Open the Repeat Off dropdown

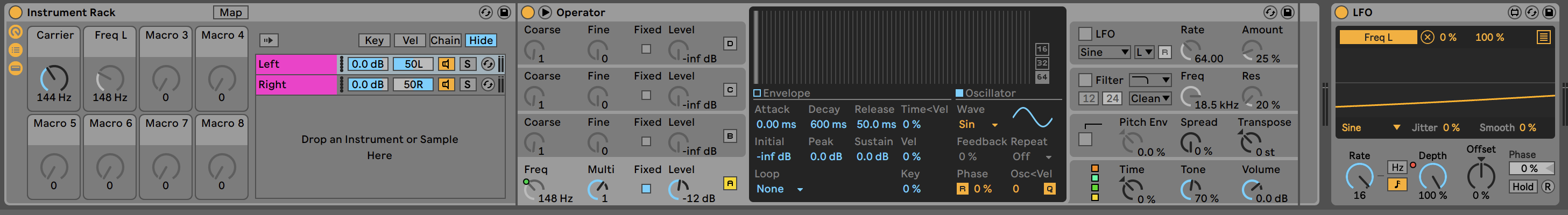click(1032, 157)
